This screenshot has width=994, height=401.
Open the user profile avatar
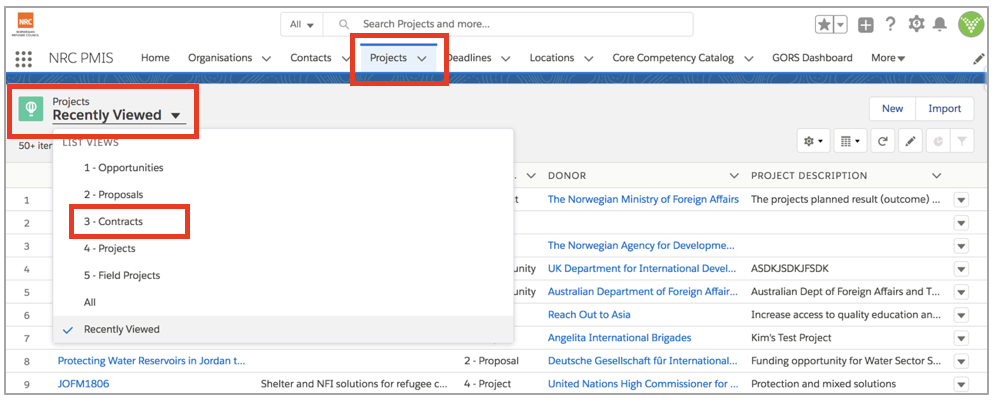(x=971, y=24)
